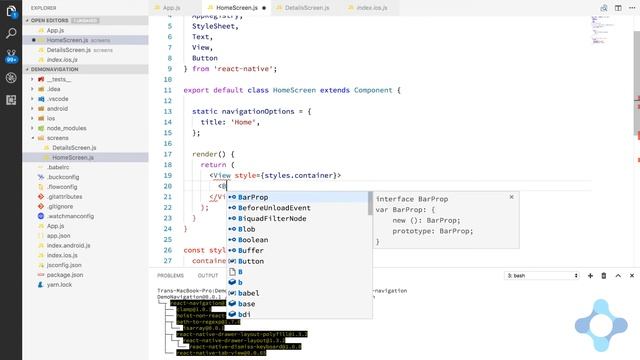
Task: Open the Search view in activity bar
Action: point(11,33)
